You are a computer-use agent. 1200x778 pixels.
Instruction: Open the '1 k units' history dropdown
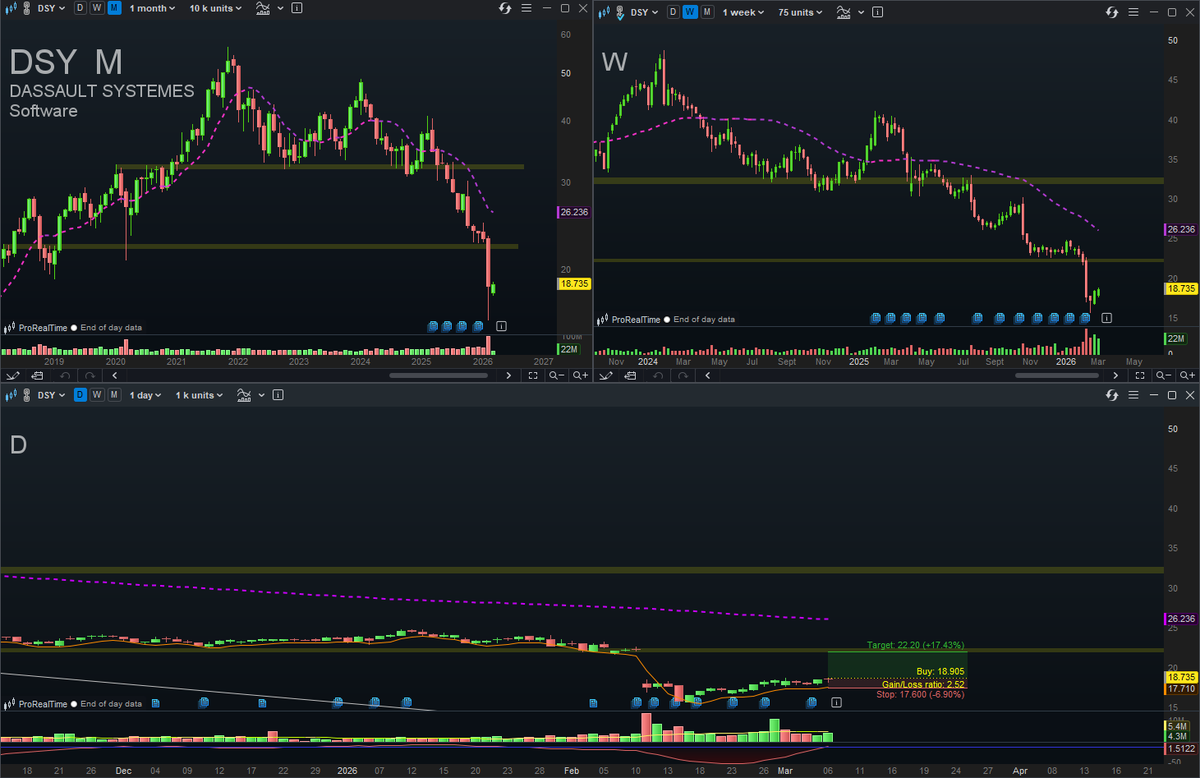[x=197, y=395]
